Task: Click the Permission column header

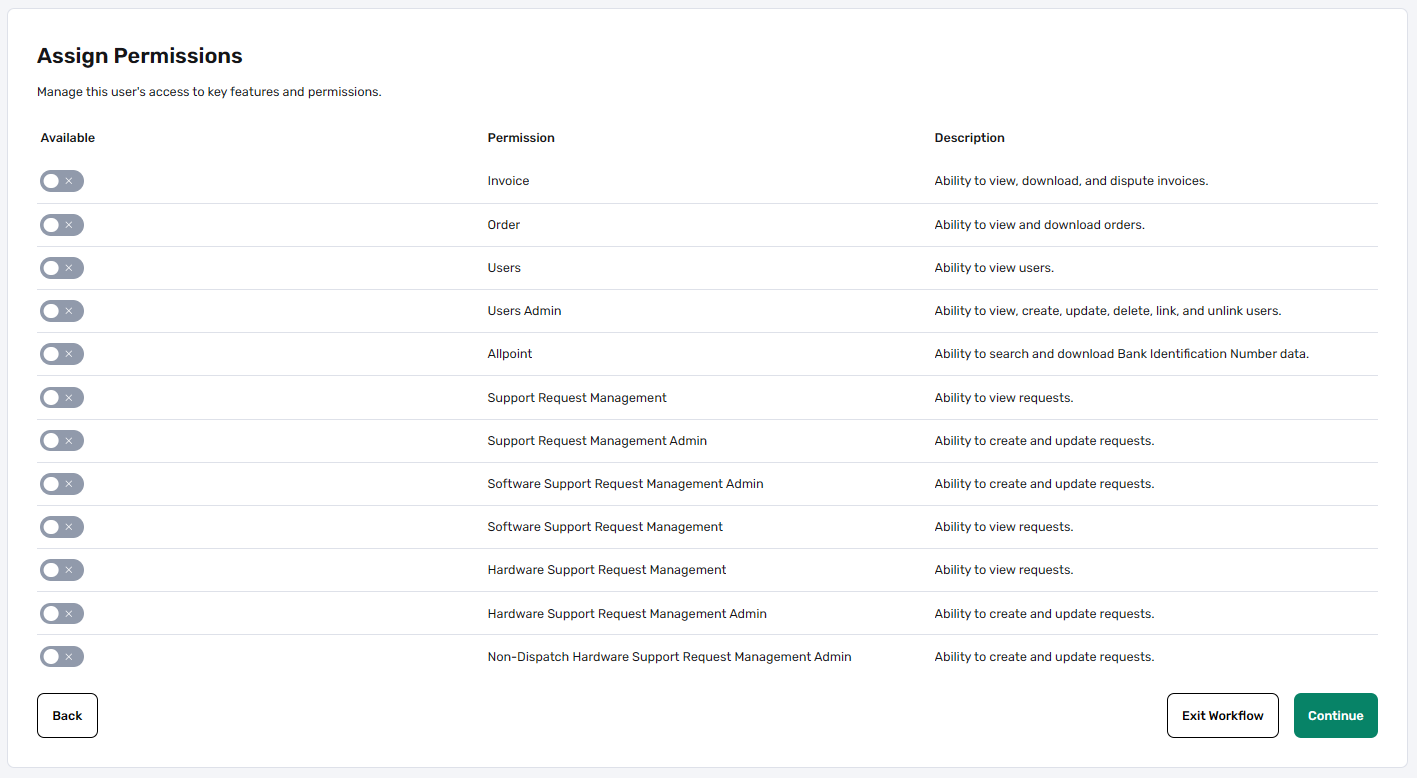Action: pos(521,138)
